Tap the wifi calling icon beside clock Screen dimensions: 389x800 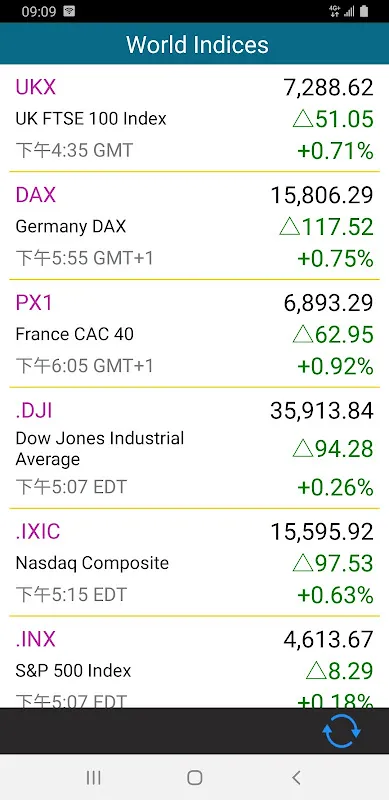(x=69, y=11)
